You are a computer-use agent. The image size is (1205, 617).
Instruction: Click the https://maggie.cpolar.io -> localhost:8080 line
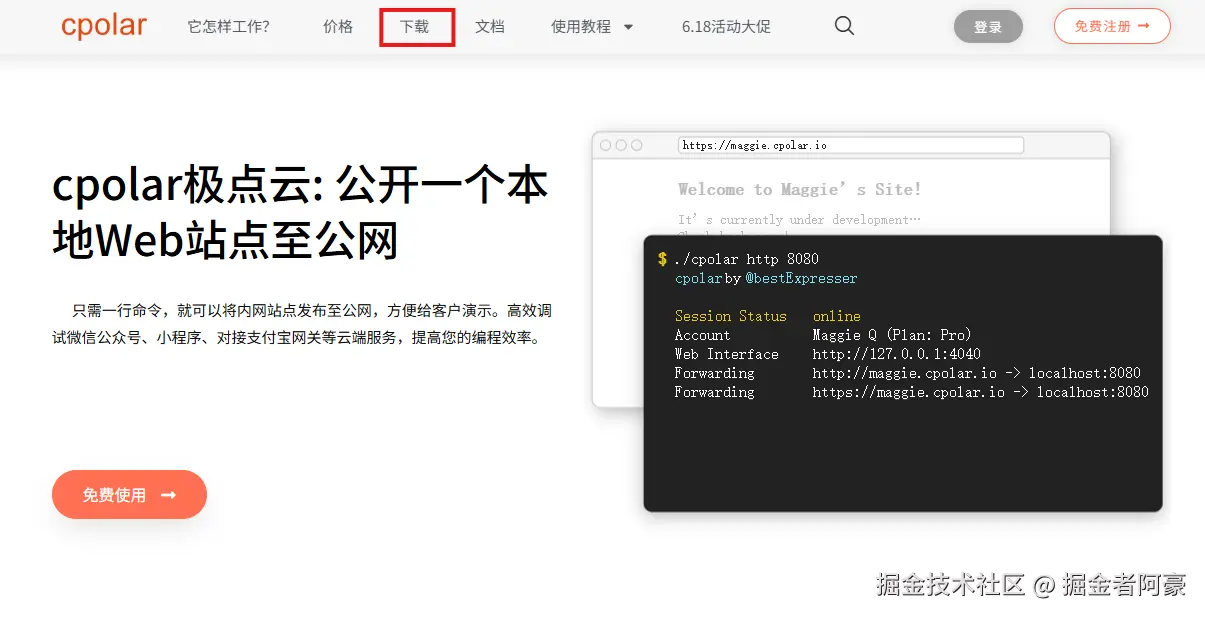coord(980,392)
